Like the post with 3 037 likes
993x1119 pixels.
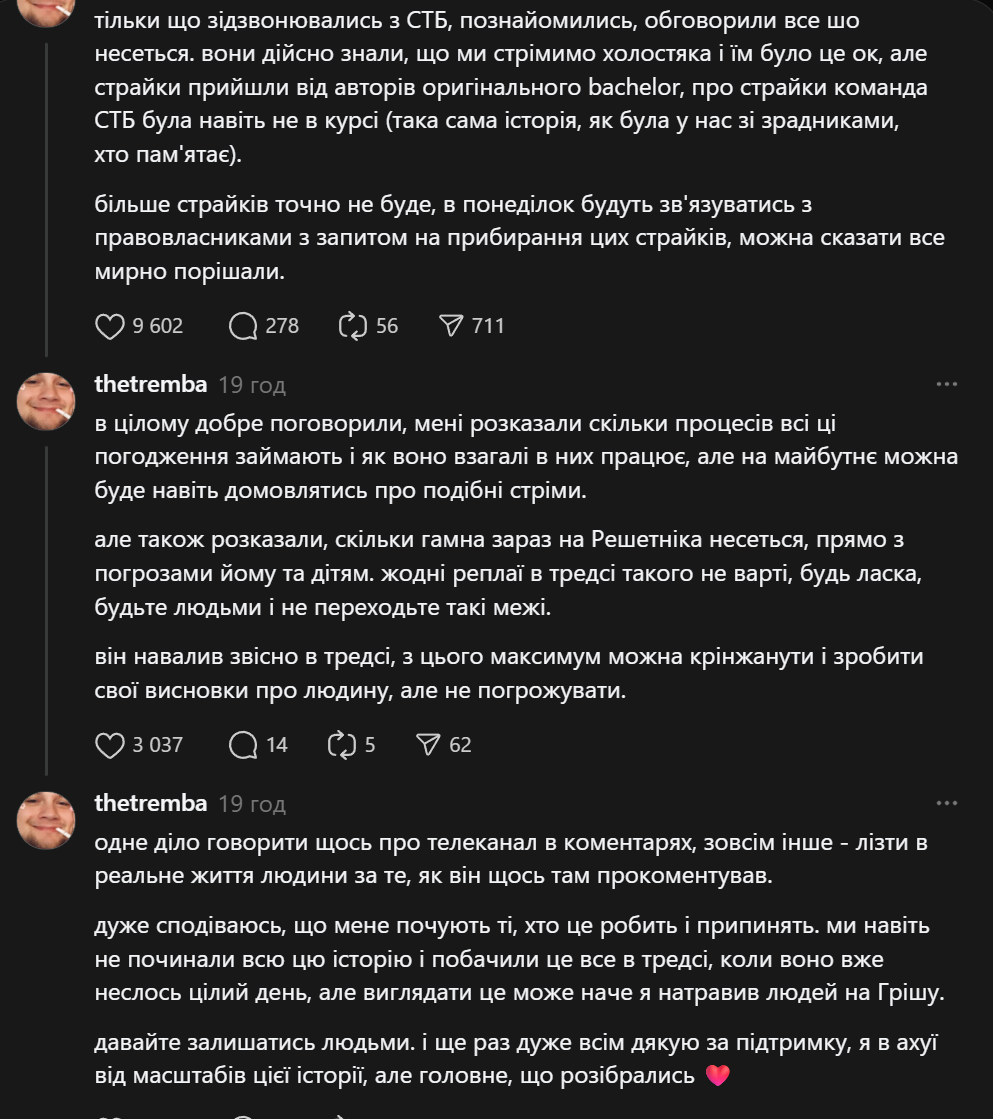(x=108, y=745)
